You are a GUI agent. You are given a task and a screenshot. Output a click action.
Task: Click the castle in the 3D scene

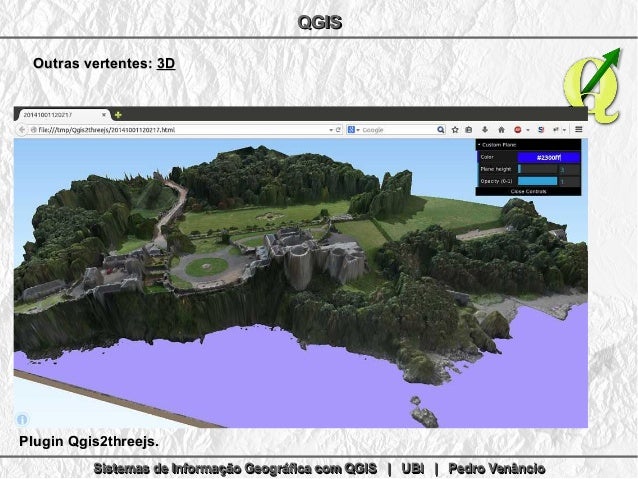point(315,256)
